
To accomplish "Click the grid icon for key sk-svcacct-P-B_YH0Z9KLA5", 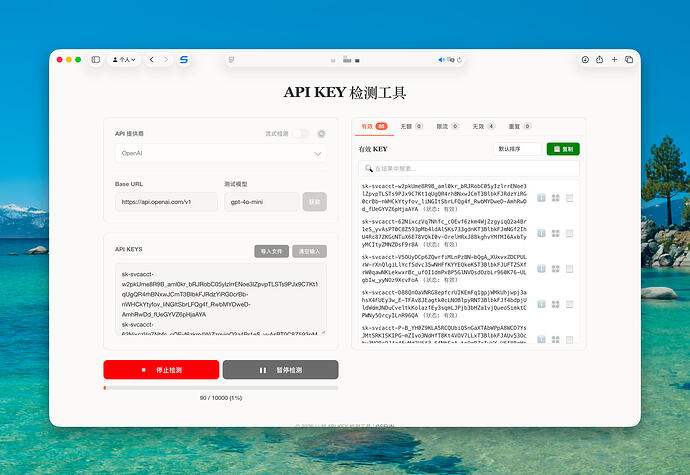I will pos(556,339).
